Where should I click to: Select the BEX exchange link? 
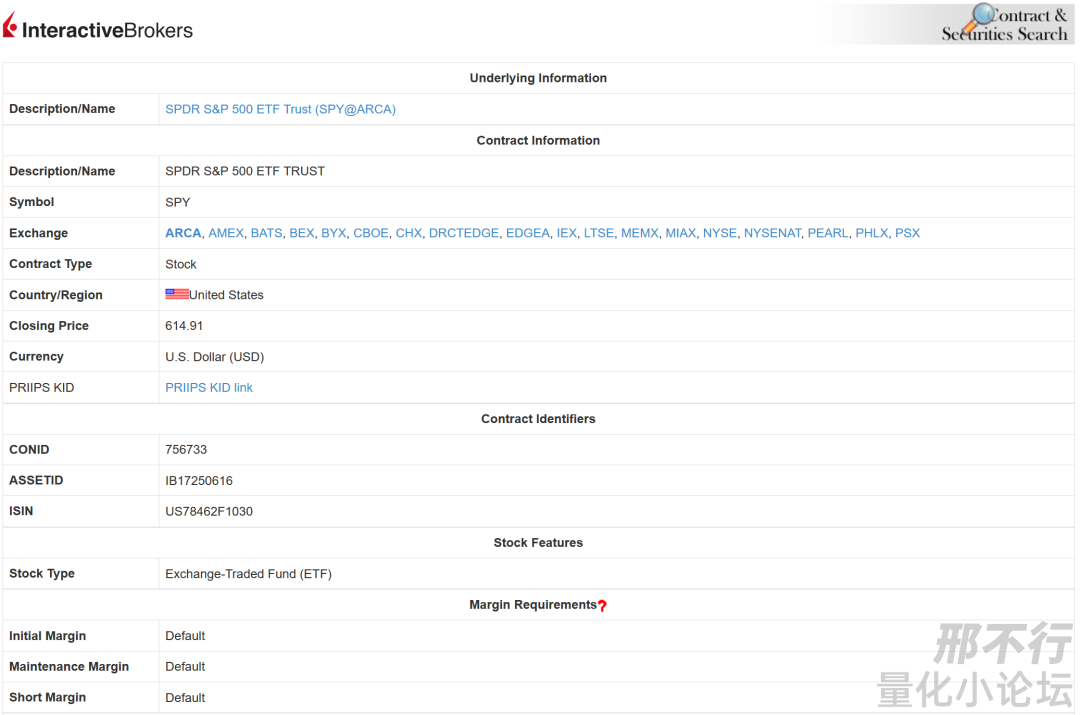[x=302, y=233]
